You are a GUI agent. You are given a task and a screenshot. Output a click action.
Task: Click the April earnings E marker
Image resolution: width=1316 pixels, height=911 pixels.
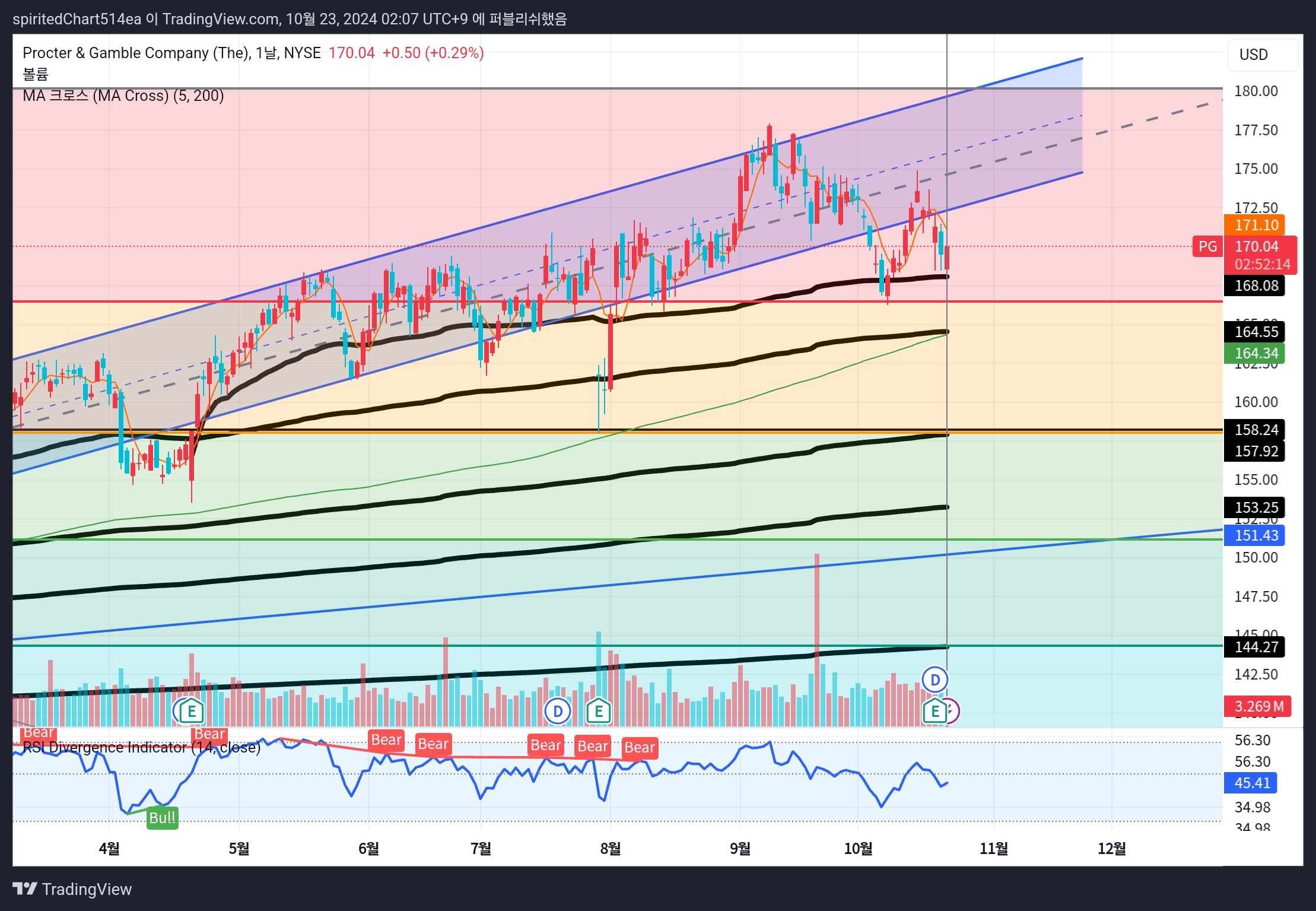(x=191, y=710)
